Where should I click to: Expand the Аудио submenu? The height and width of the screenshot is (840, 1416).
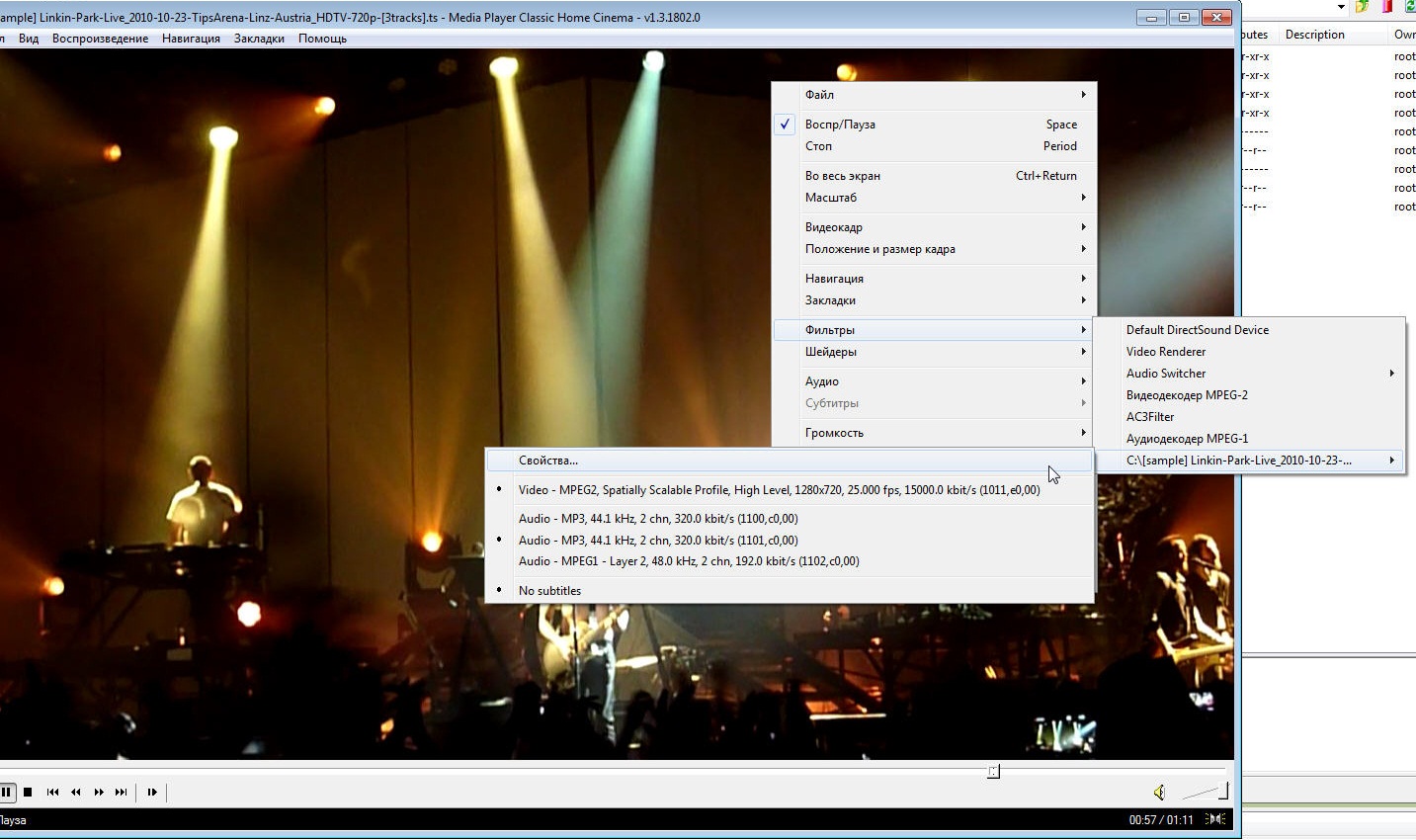[934, 381]
